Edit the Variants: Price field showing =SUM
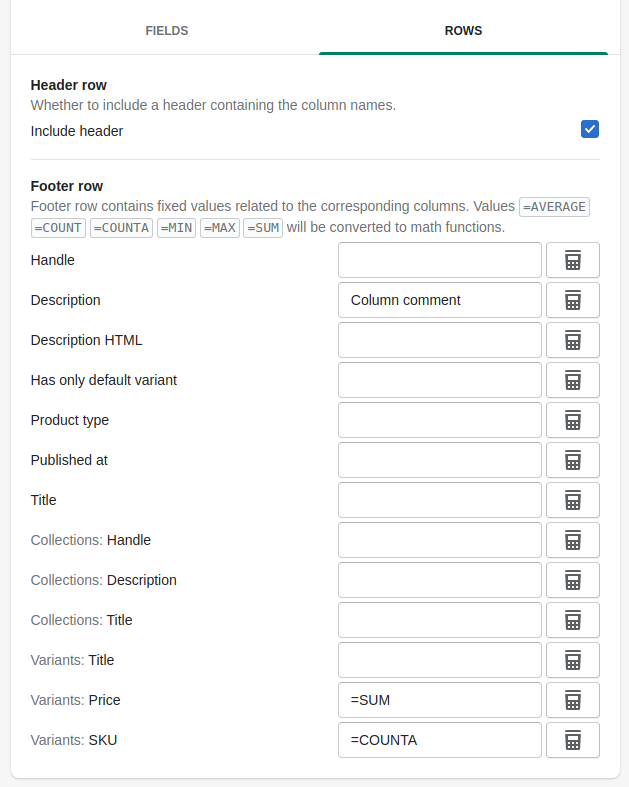The width and height of the screenshot is (629, 787). click(x=440, y=700)
